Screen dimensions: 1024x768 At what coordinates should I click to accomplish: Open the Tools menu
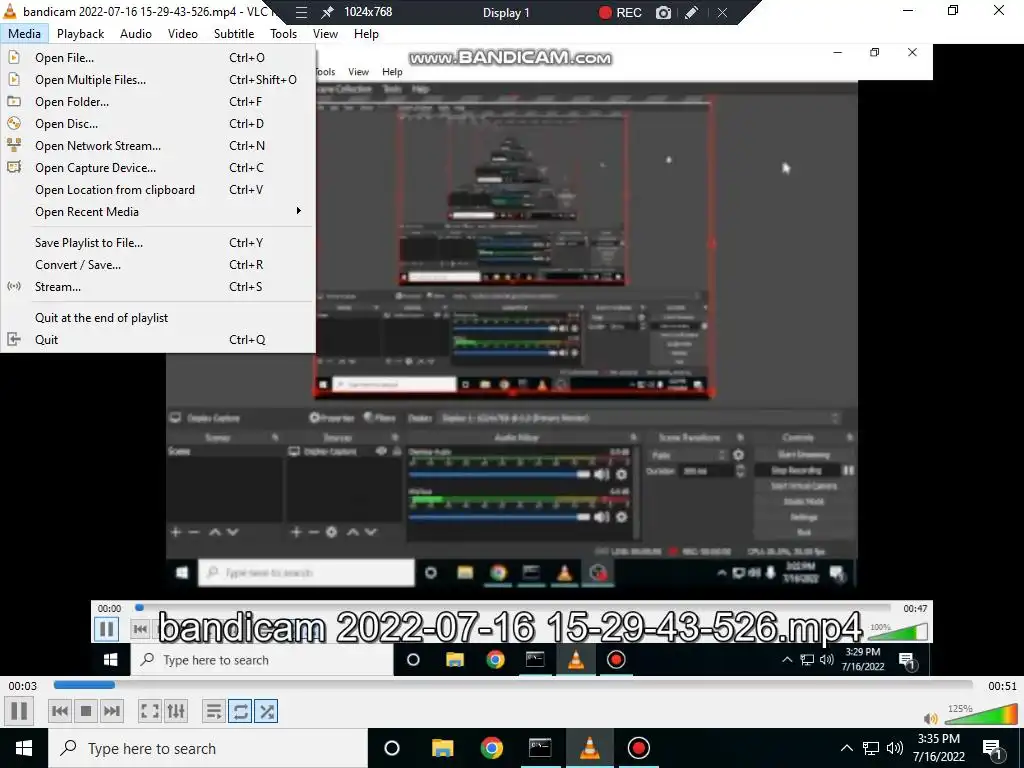click(x=283, y=34)
